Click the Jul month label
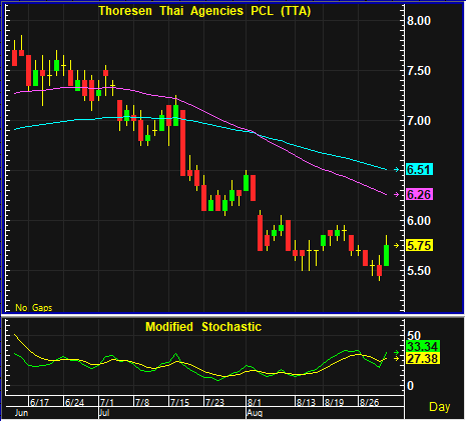466x421 pixels. 104,413
